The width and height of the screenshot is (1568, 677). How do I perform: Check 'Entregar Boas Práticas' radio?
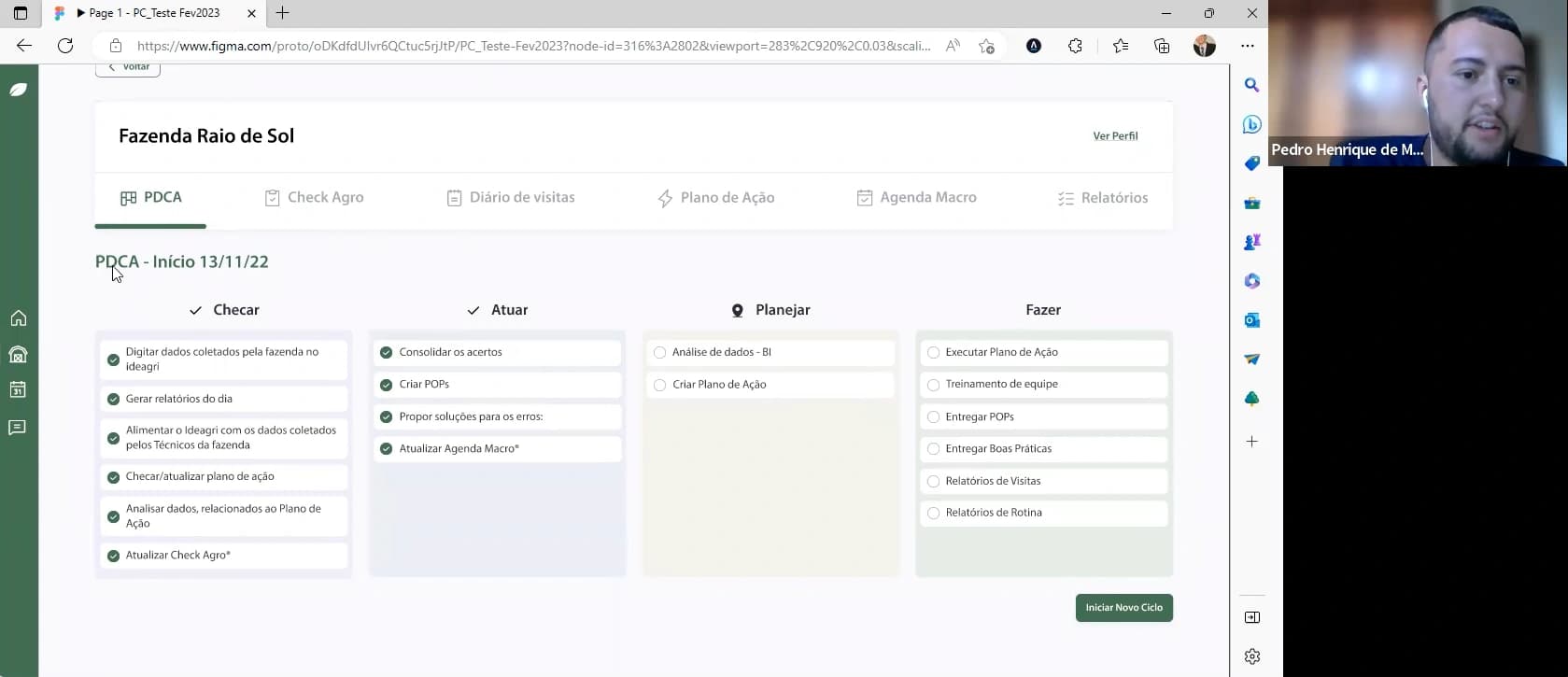point(933,449)
